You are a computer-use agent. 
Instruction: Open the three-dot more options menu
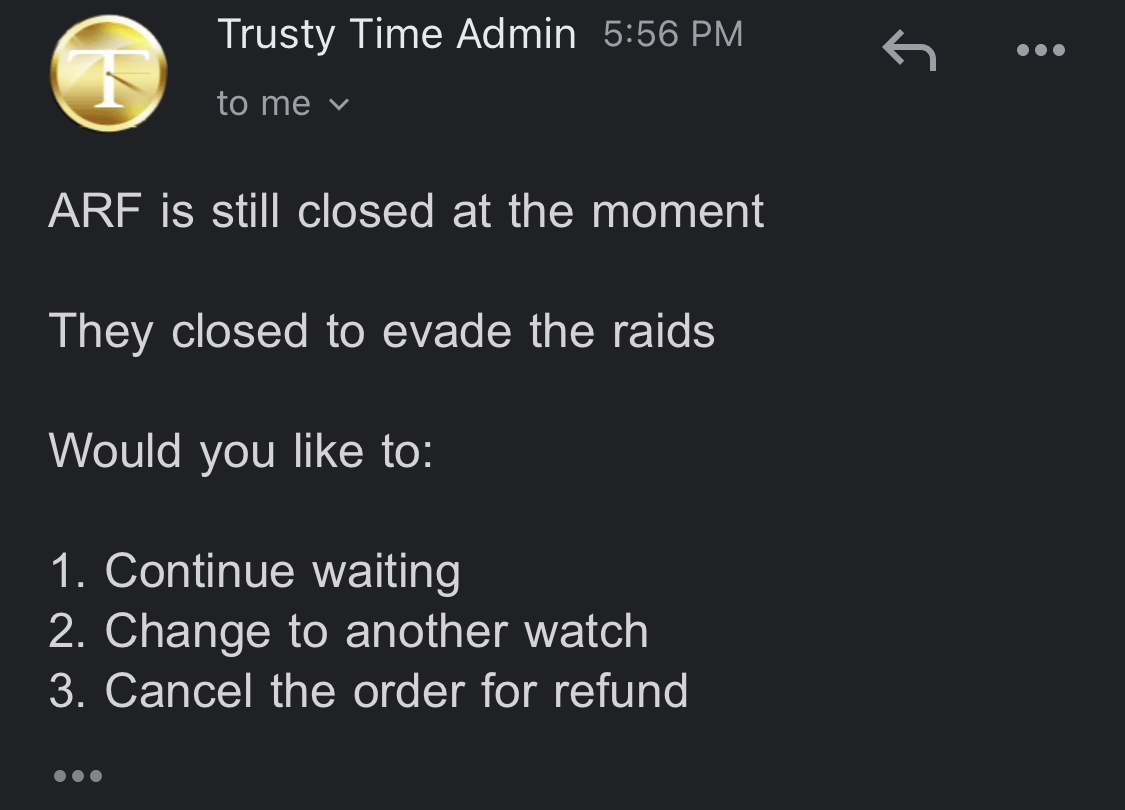[x=1041, y=50]
